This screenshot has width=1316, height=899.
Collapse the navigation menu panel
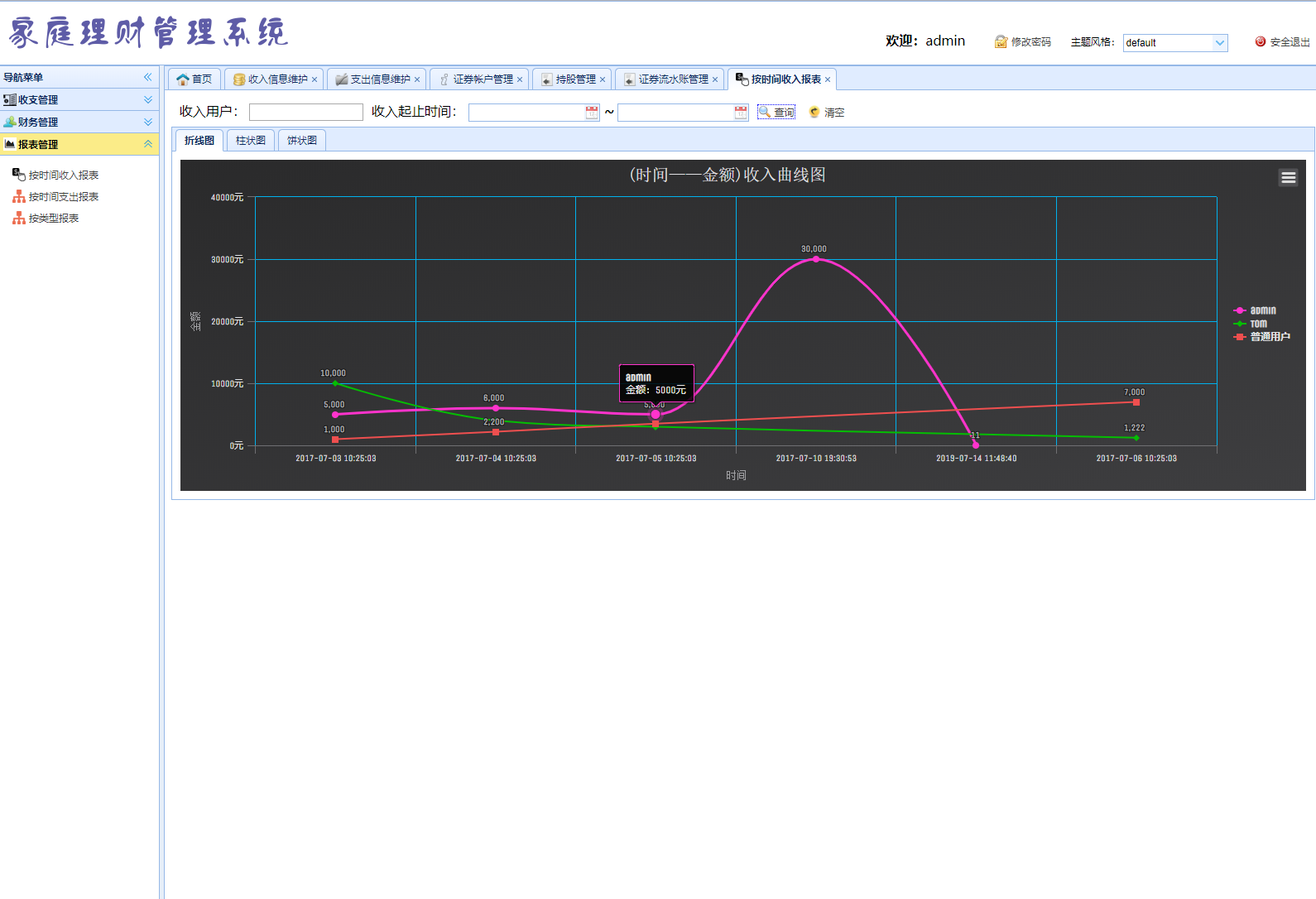(148, 77)
